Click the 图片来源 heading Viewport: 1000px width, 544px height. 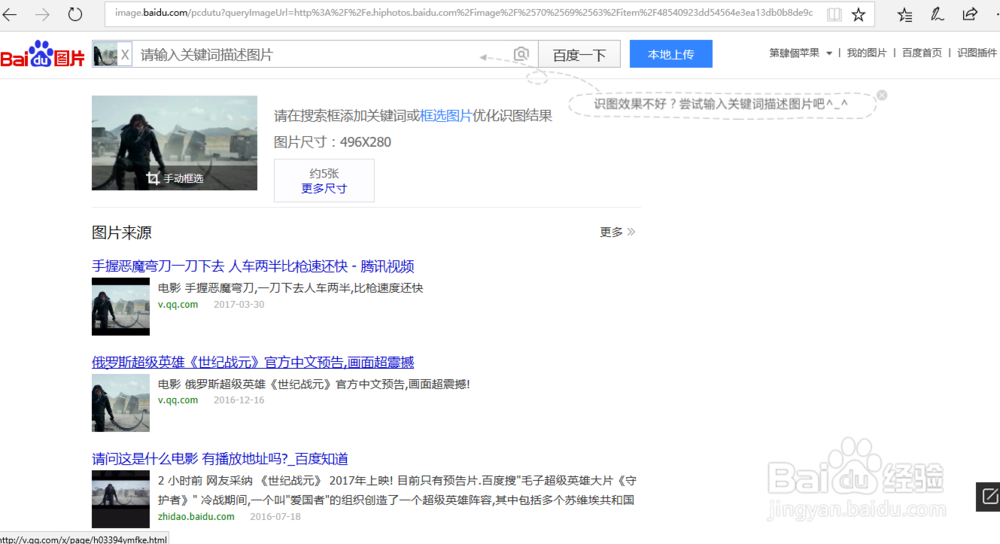(122, 233)
